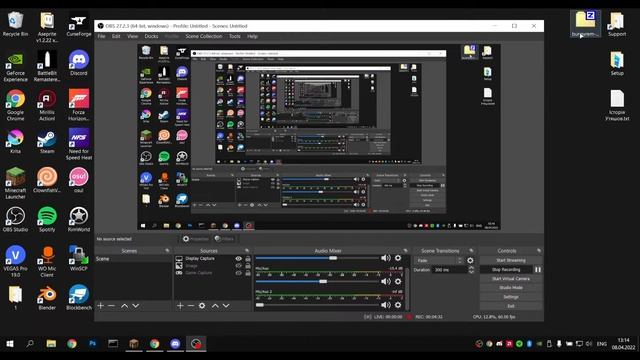Open the WinSCP desktop shortcut
Image resolution: width=640 pixels, height=360 pixels.
point(78,258)
